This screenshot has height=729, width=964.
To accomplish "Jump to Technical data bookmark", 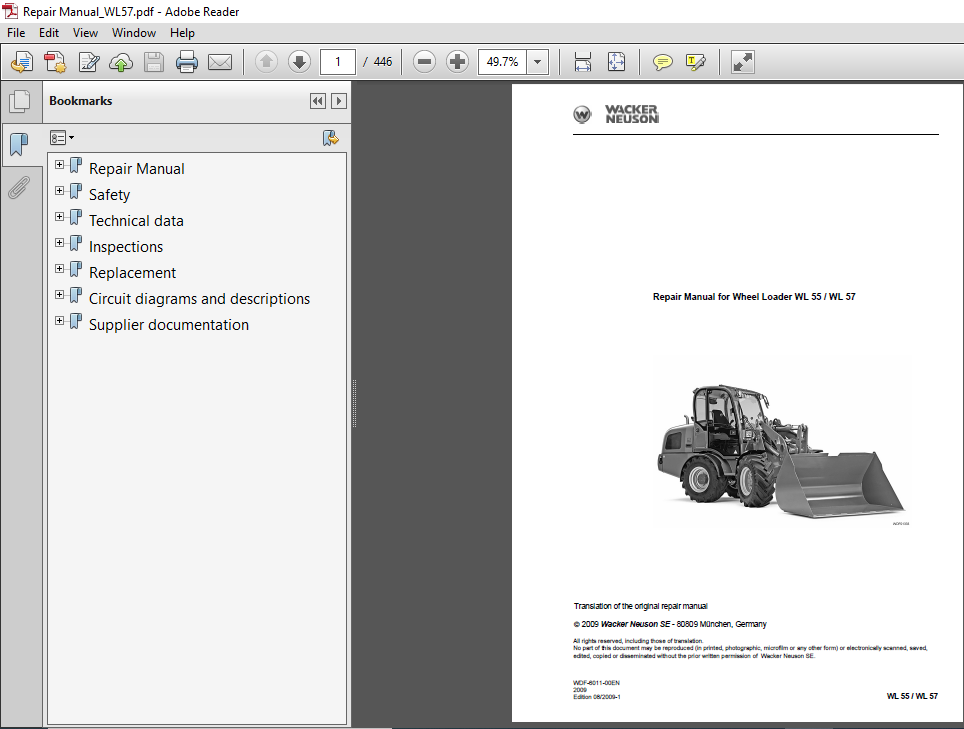I will pyautogui.click(x=136, y=221).
